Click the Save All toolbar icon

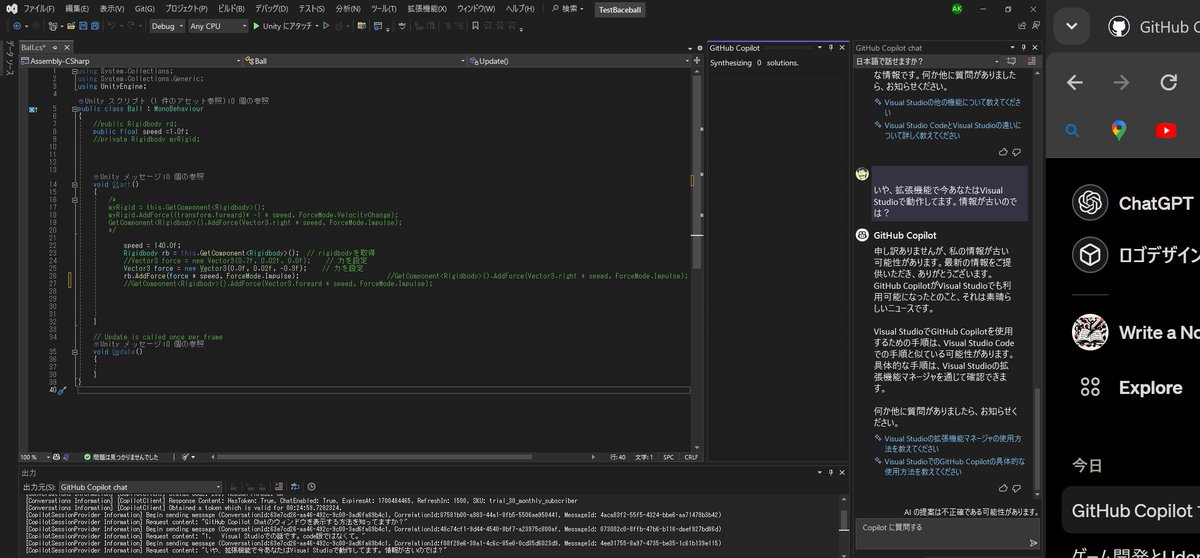pos(95,25)
